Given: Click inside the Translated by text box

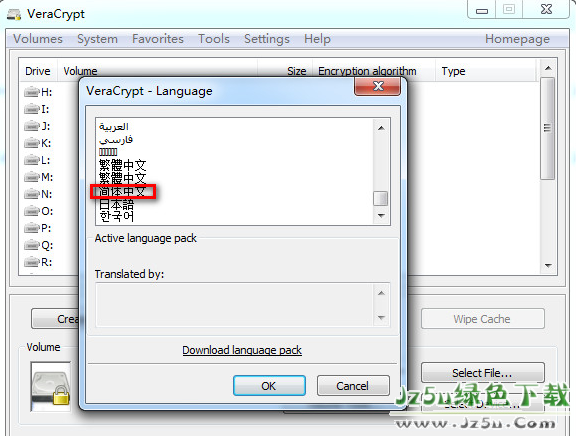Looking at the screenshot, I should pos(235,305).
